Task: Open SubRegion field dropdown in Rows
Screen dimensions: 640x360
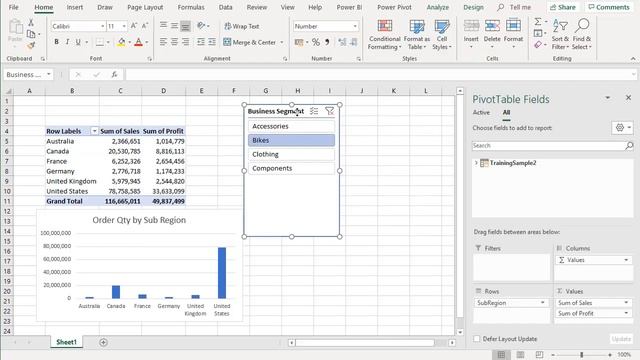Action: [x=542, y=303]
